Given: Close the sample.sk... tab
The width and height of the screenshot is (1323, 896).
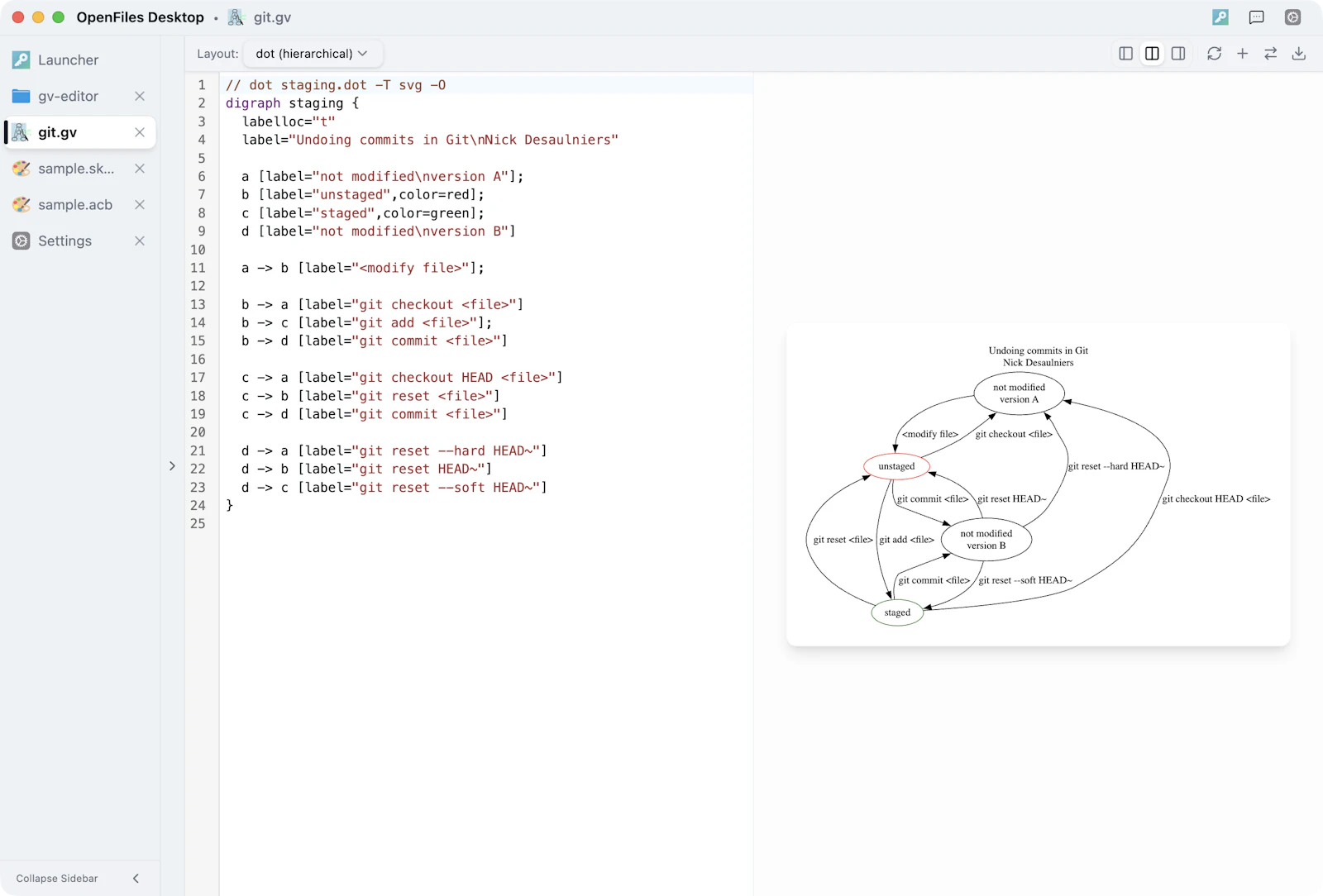Looking at the screenshot, I should [x=140, y=169].
